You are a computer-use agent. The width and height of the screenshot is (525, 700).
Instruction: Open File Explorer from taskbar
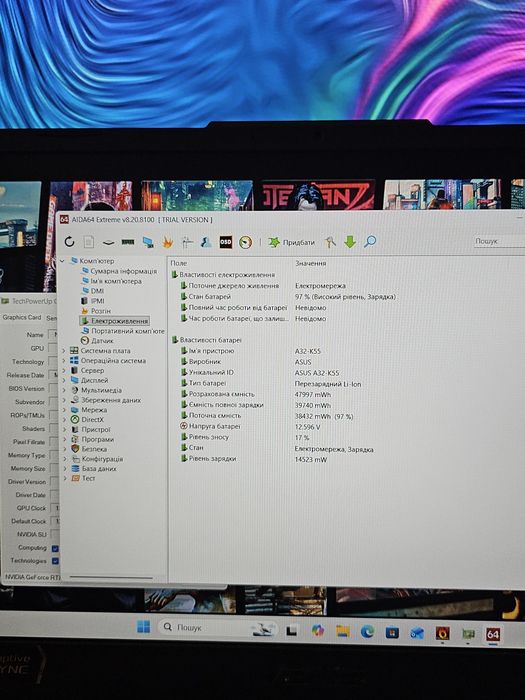pos(343,631)
